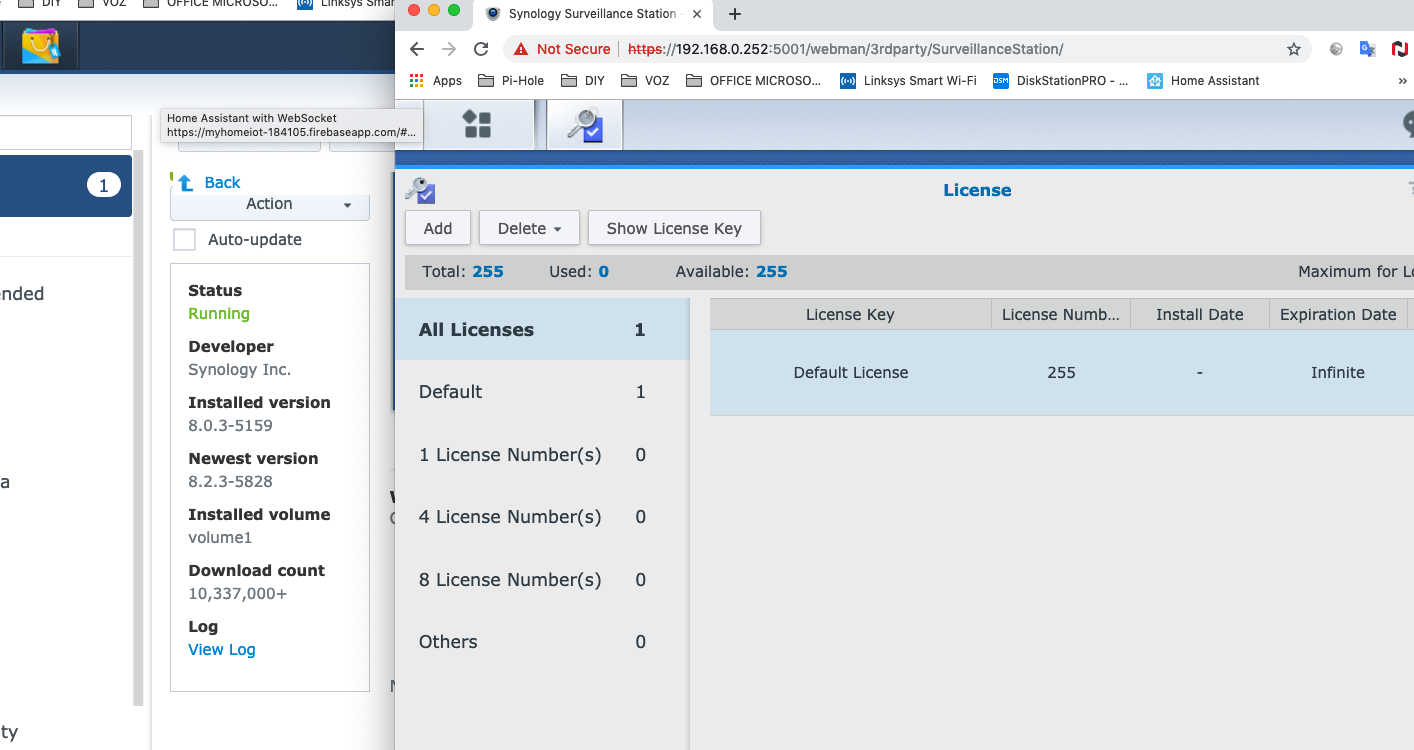Open the Apps bookmark shortcut
The width and height of the screenshot is (1414, 750).
[x=437, y=81]
